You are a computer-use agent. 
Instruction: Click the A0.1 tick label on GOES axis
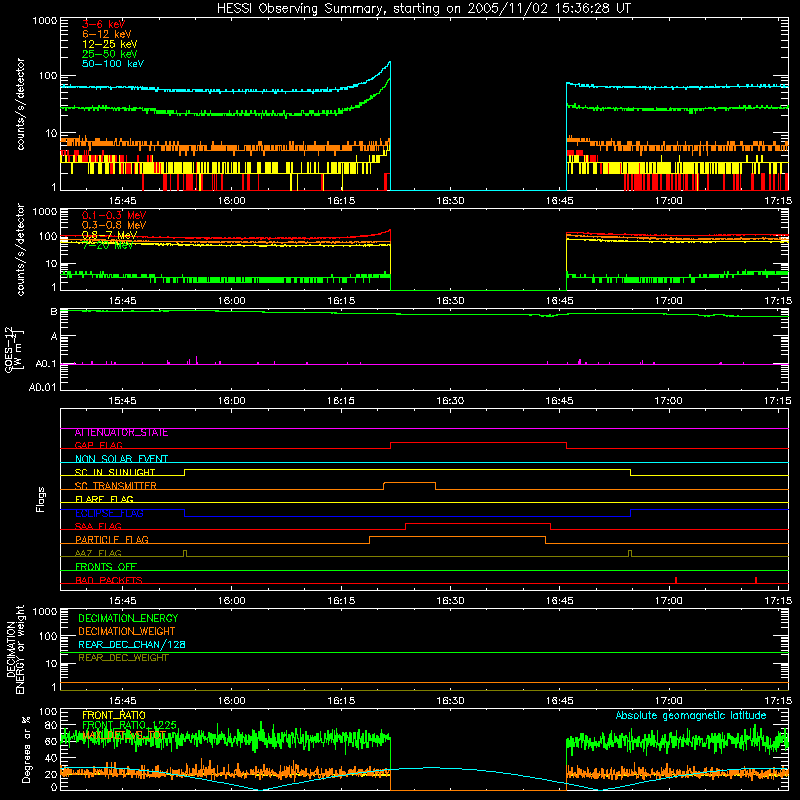(x=45, y=364)
